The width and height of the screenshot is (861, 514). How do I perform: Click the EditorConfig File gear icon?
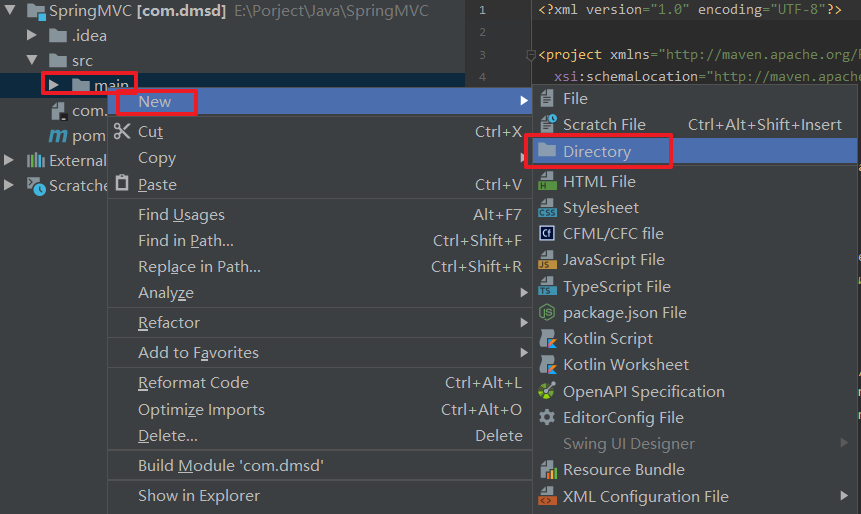547,417
